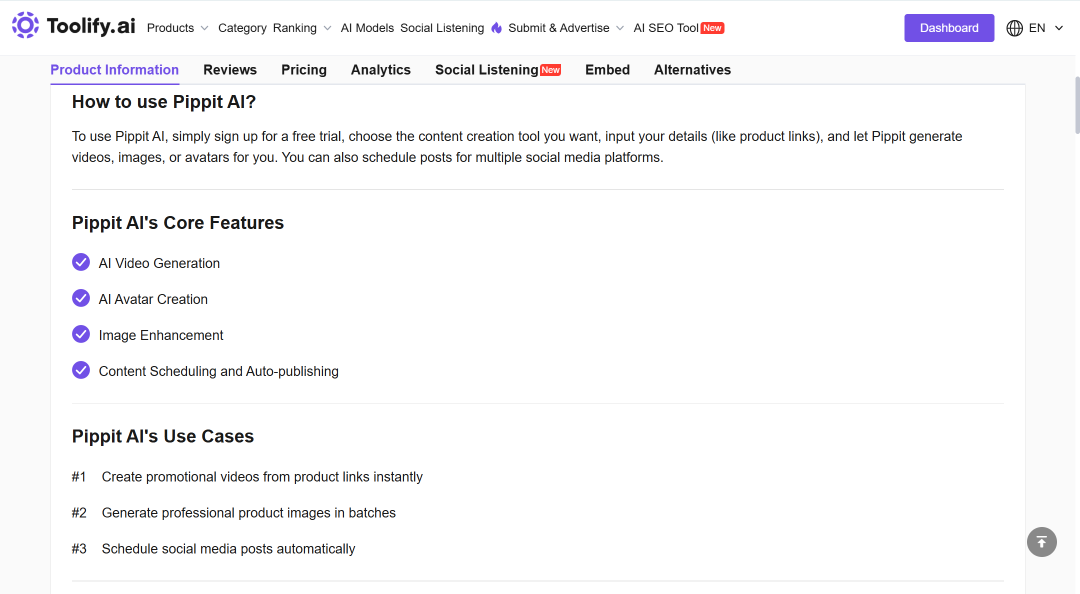Click the 'How to use Pippit AI?' heading
This screenshot has height=594, width=1080.
164,102
